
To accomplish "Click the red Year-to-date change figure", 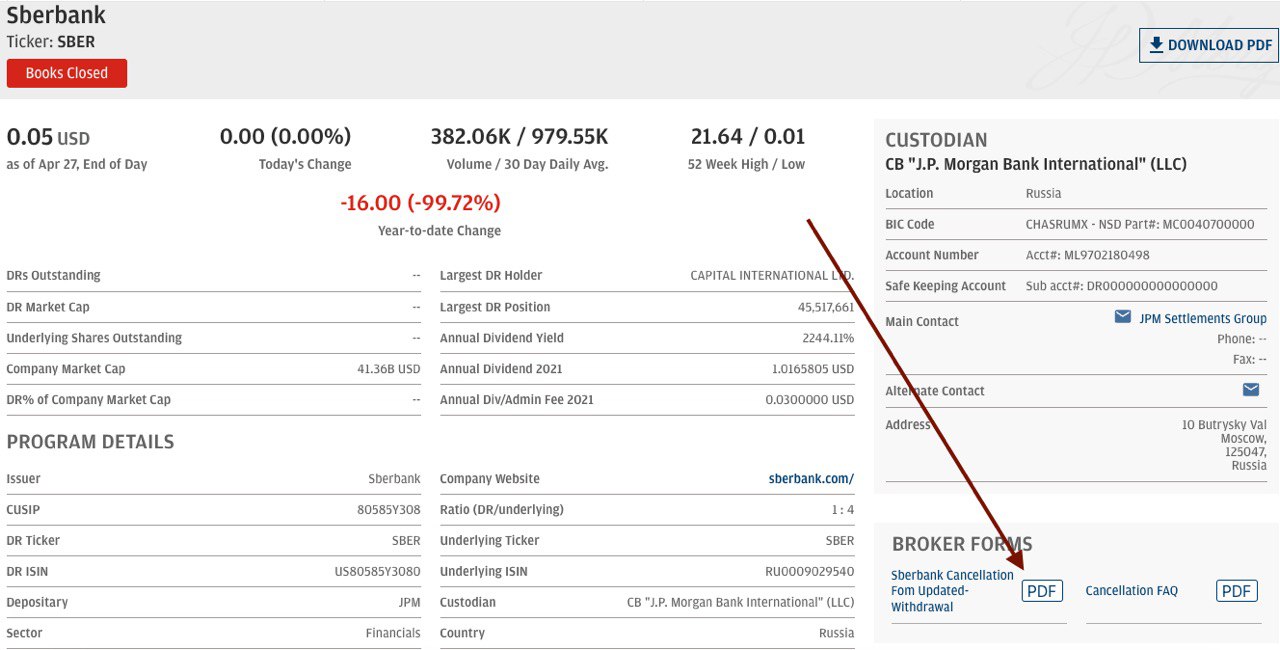I will tap(420, 203).
